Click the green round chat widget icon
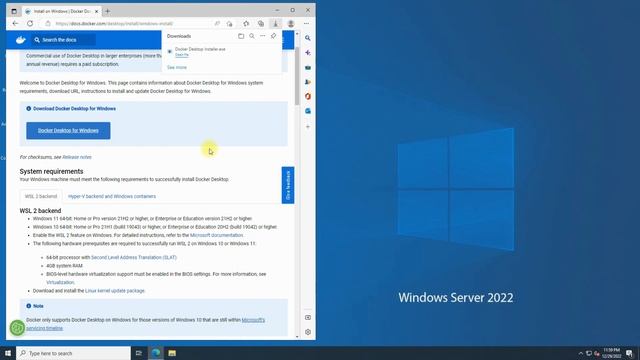The image size is (640, 360). 18,328
